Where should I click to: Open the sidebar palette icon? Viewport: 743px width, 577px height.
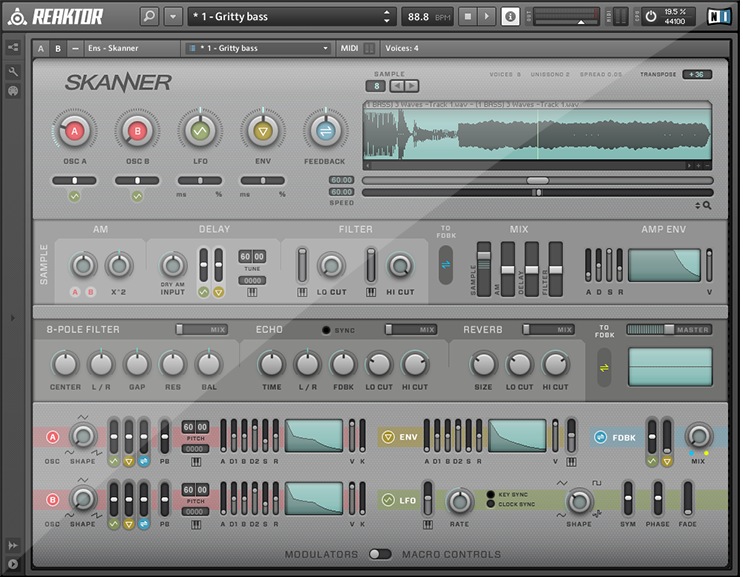(13, 91)
